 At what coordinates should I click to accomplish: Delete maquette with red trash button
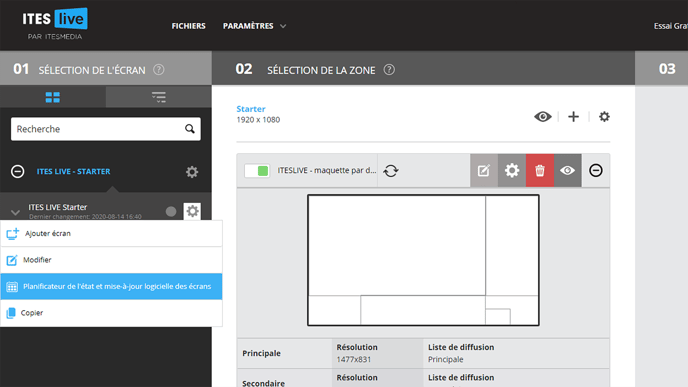pos(540,170)
